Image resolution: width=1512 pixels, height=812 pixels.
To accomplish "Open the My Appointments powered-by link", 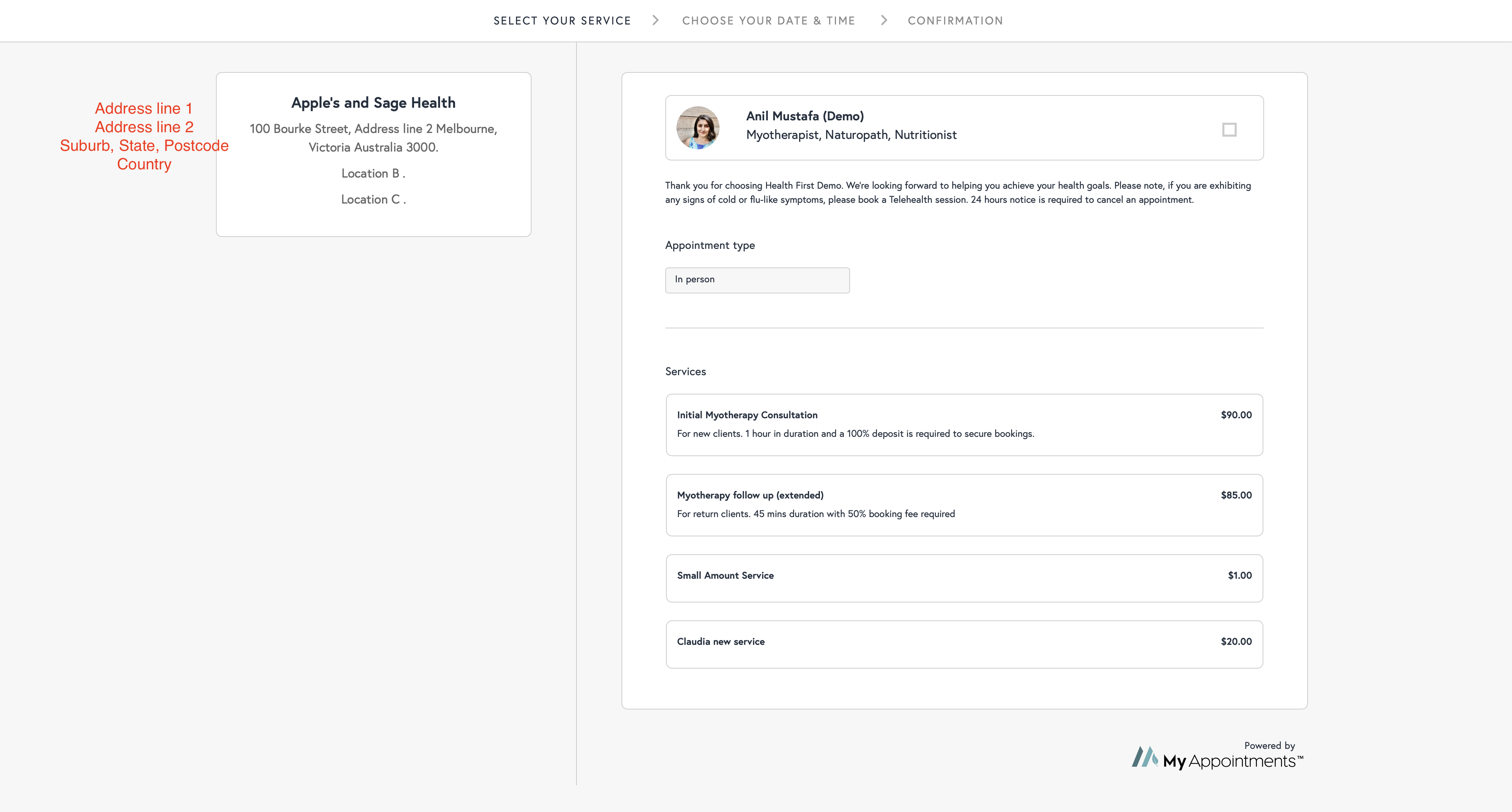I will (x=1232, y=761).
